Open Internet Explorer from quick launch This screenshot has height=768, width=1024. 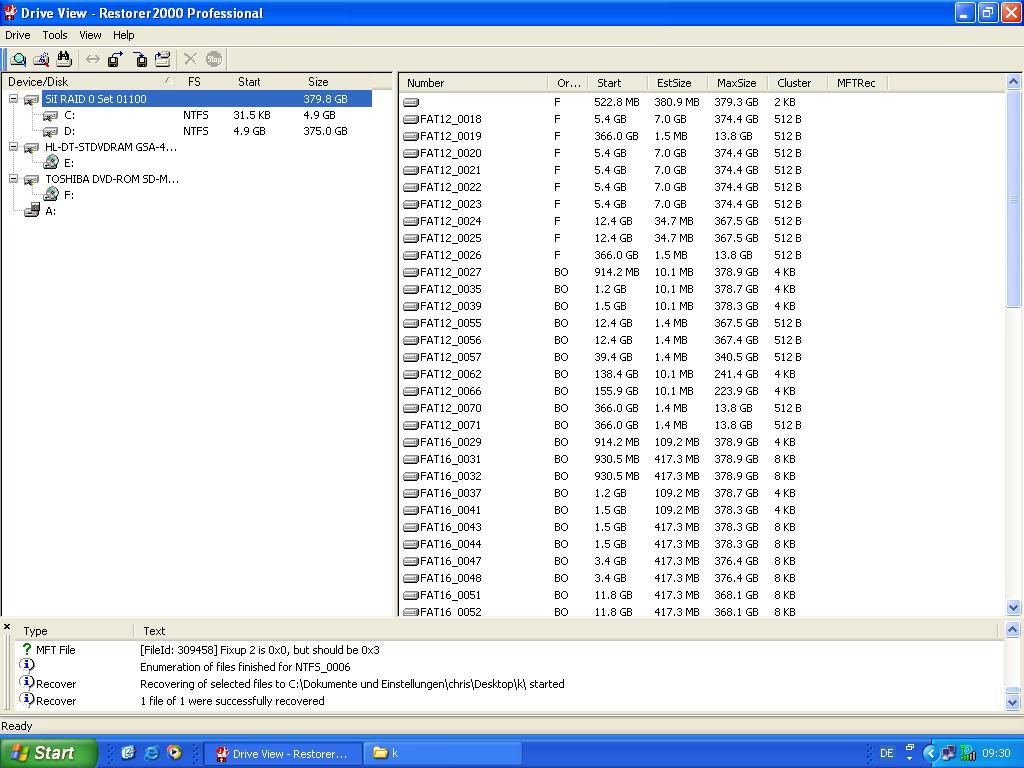(152, 753)
